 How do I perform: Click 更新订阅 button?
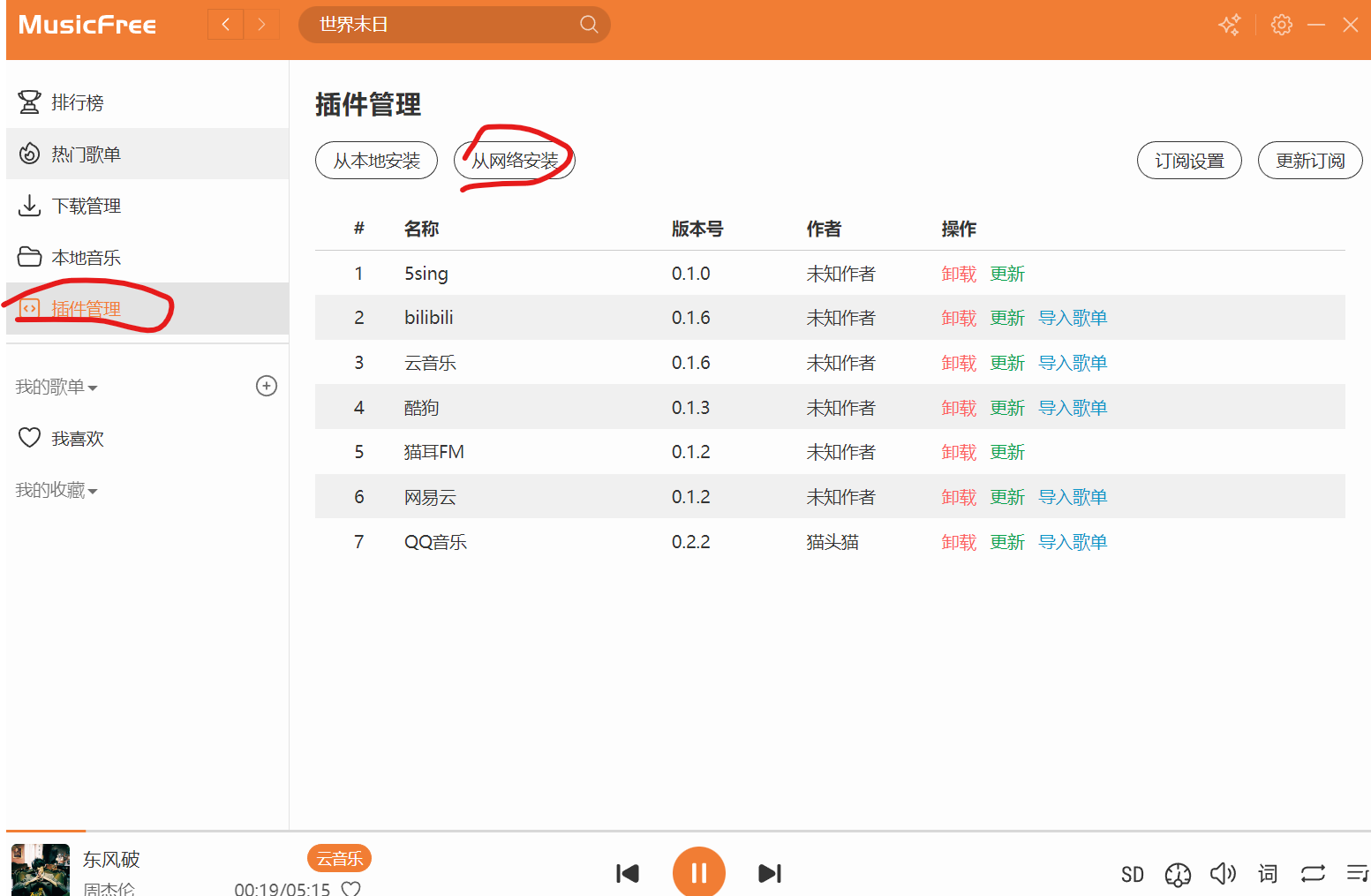(1310, 161)
